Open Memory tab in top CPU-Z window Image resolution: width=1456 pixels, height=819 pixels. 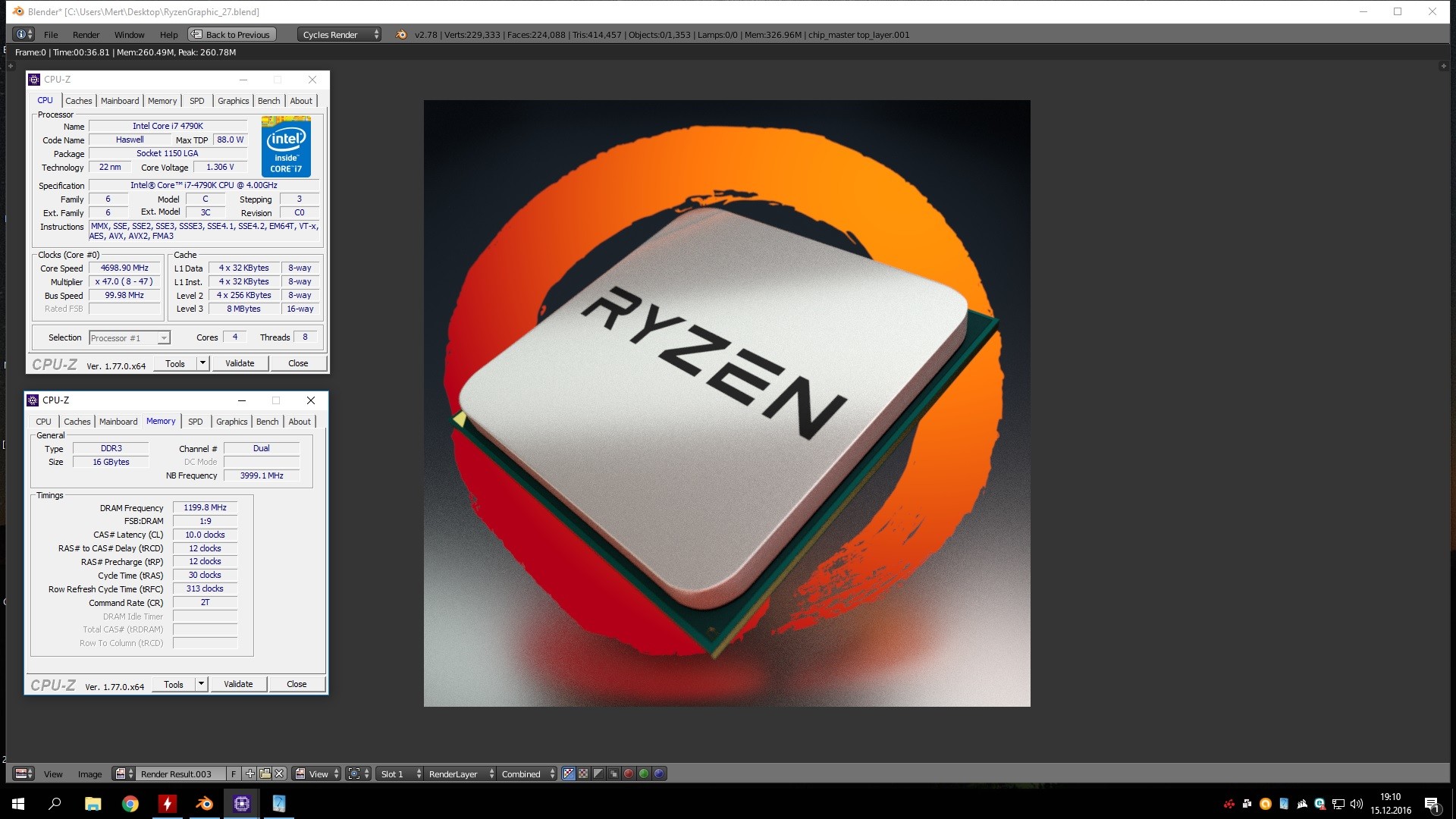(162, 101)
